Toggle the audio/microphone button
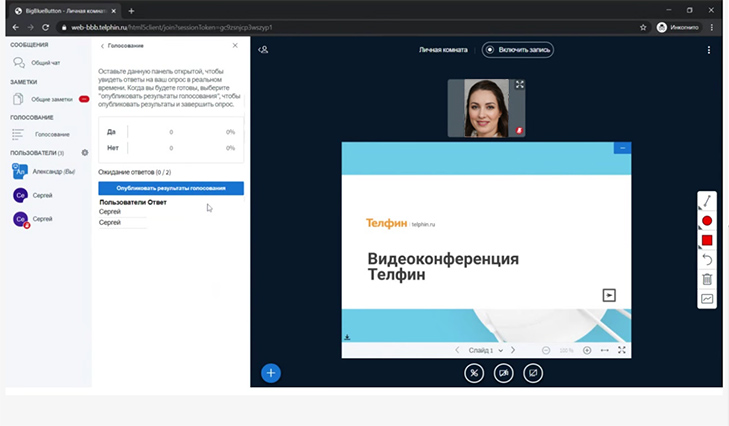 (x=474, y=373)
